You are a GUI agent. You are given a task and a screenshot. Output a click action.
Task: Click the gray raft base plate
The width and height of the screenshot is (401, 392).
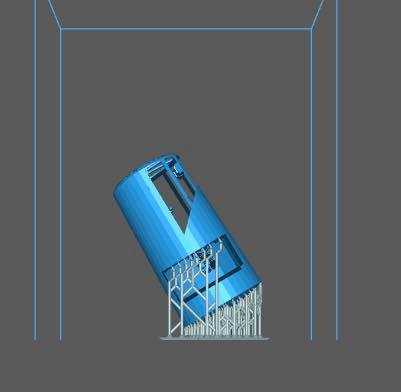pos(215,338)
